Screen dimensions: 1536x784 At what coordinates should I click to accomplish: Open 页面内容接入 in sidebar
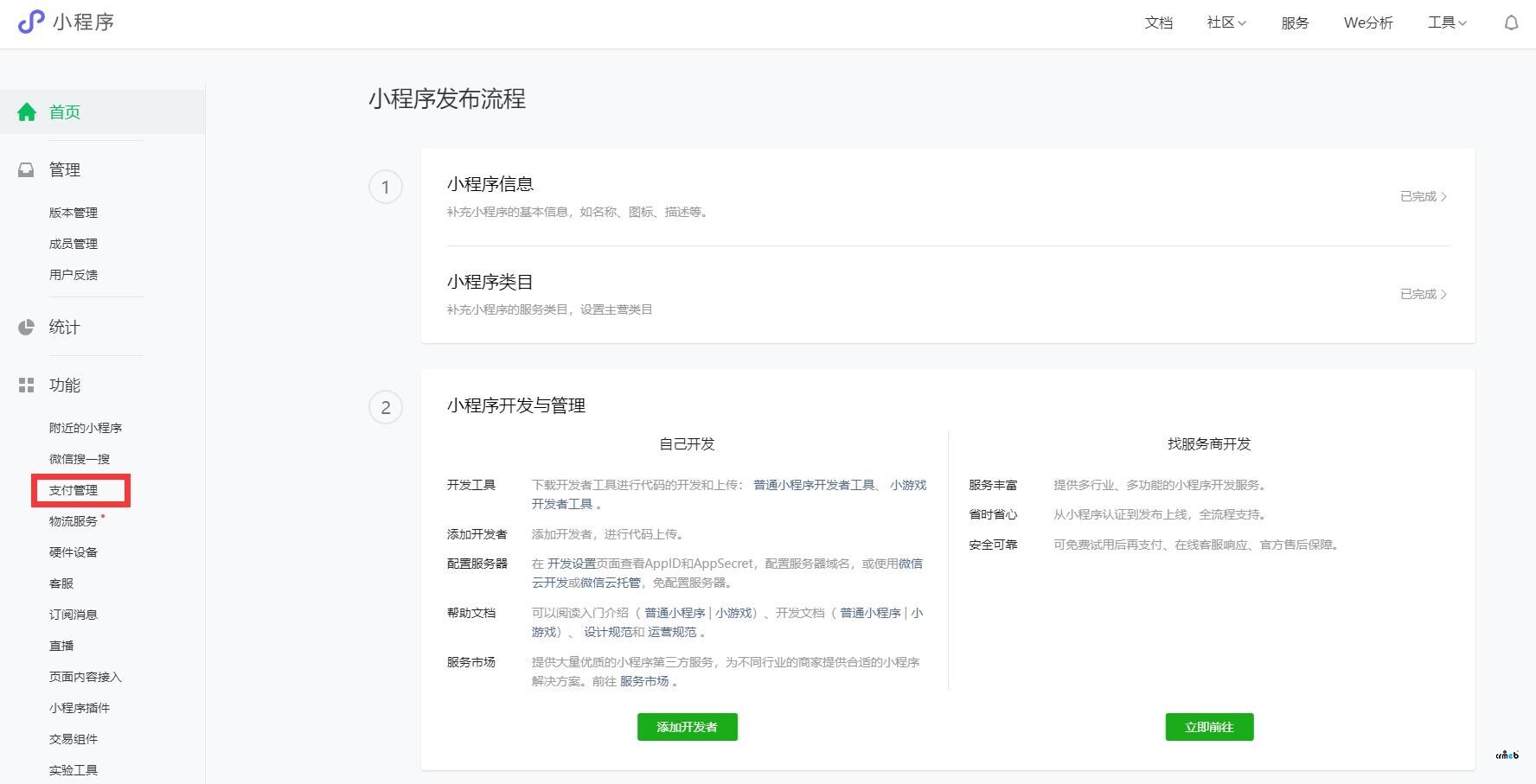pos(86,677)
